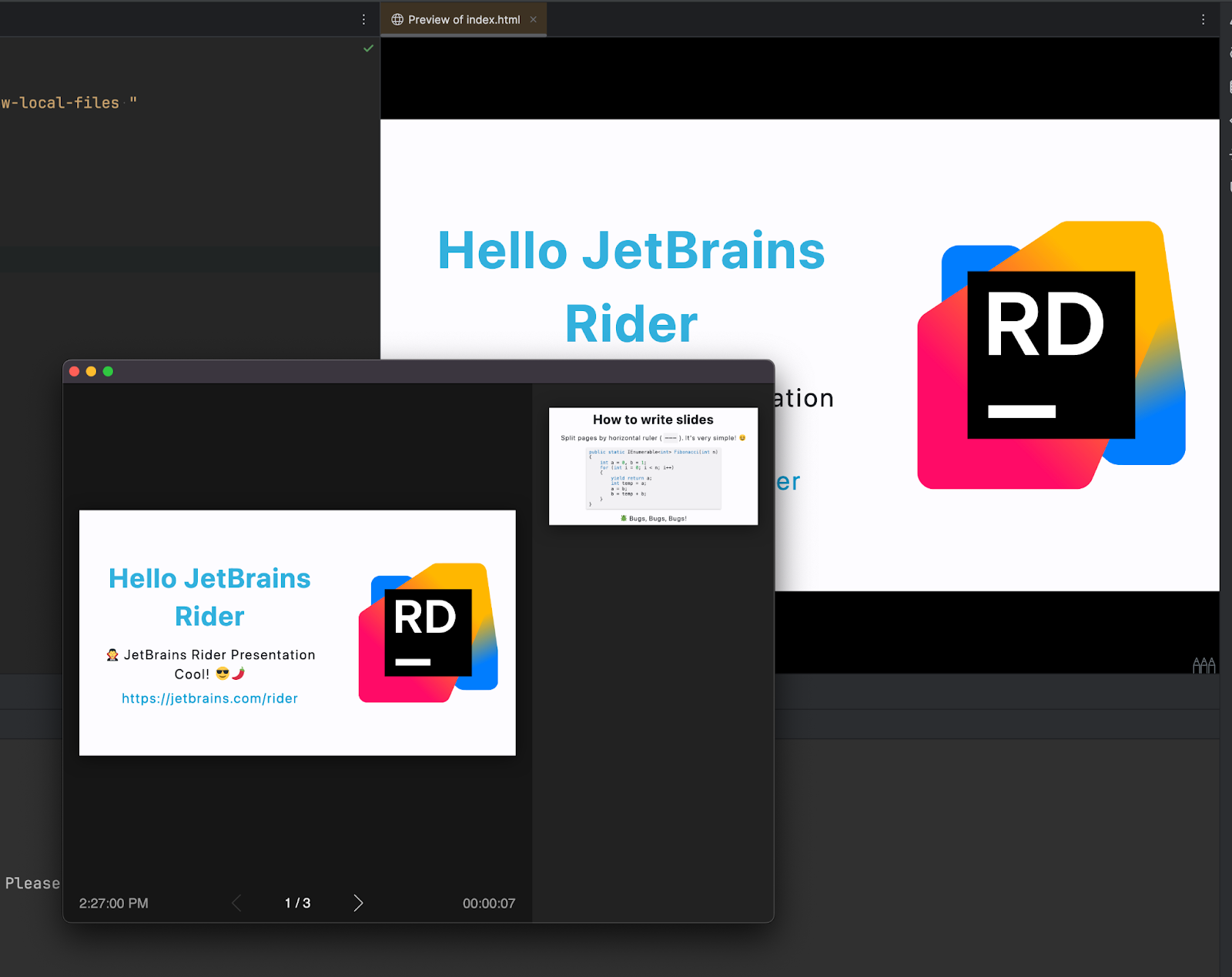Click the 'w-local-files' code text in the editor

60,102
